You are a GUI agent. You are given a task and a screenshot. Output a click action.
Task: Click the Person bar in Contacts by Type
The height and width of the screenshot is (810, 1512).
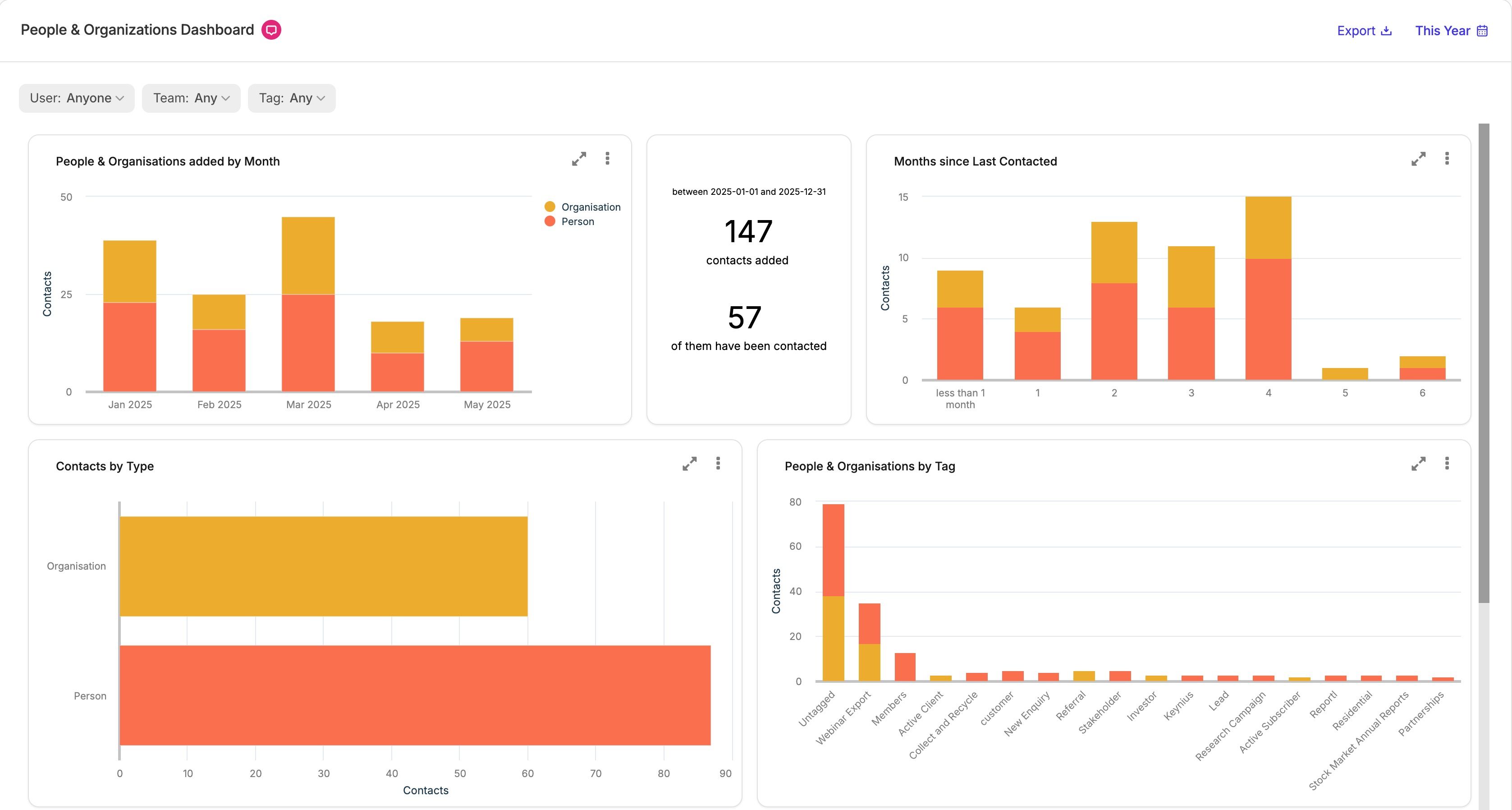pos(415,695)
